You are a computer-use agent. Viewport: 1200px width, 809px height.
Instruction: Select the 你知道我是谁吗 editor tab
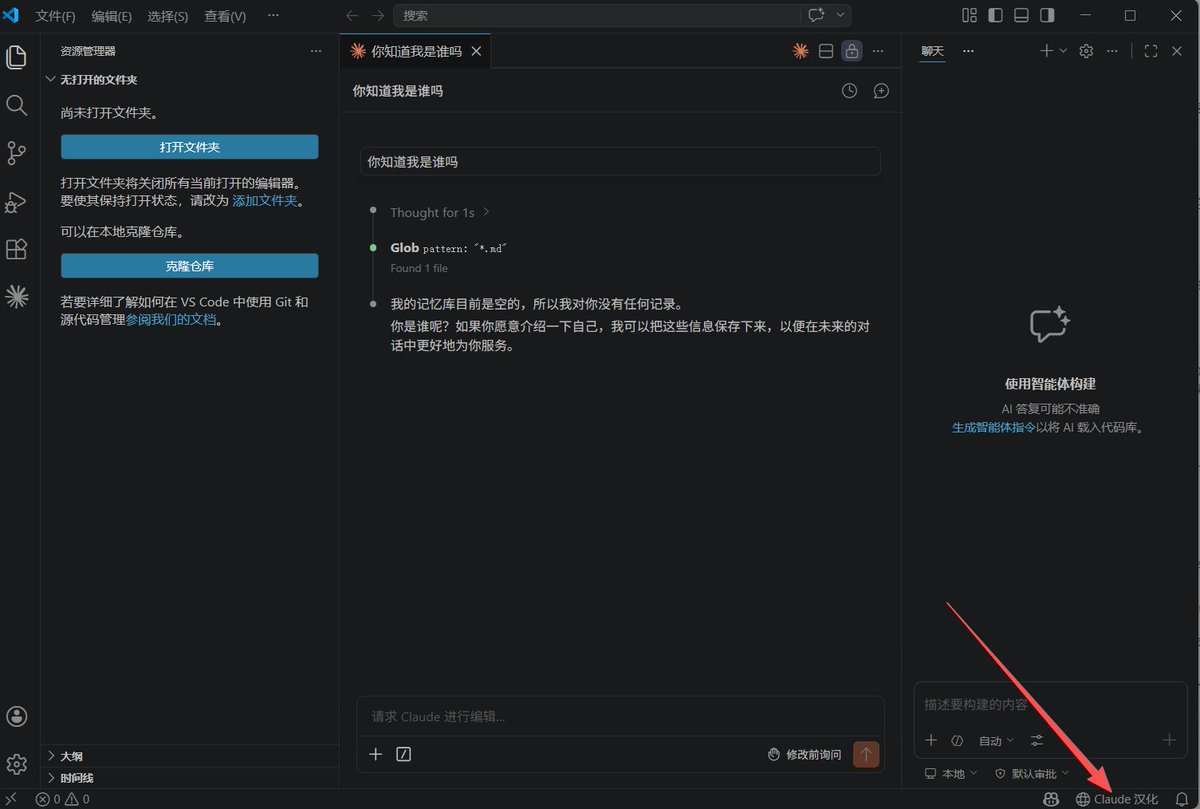click(415, 51)
